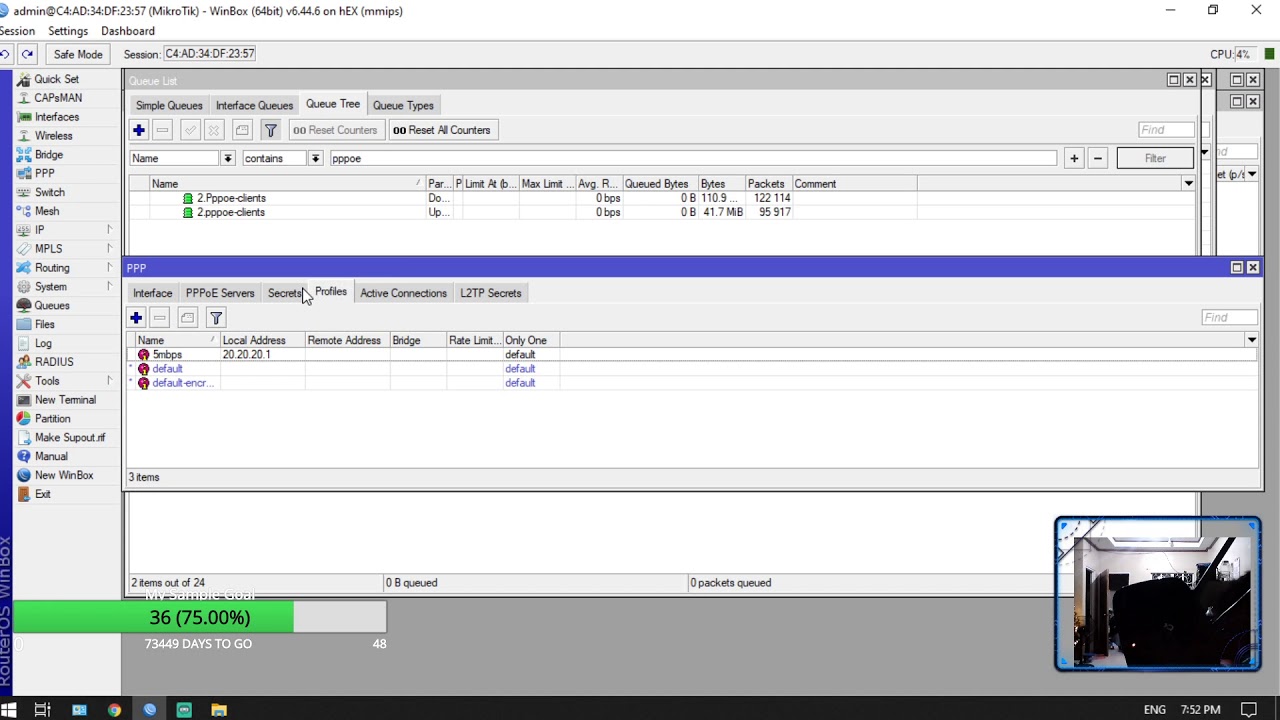This screenshot has width=1280, height=720.
Task: Open Quick Set from sidebar
Action: coord(56,79)
